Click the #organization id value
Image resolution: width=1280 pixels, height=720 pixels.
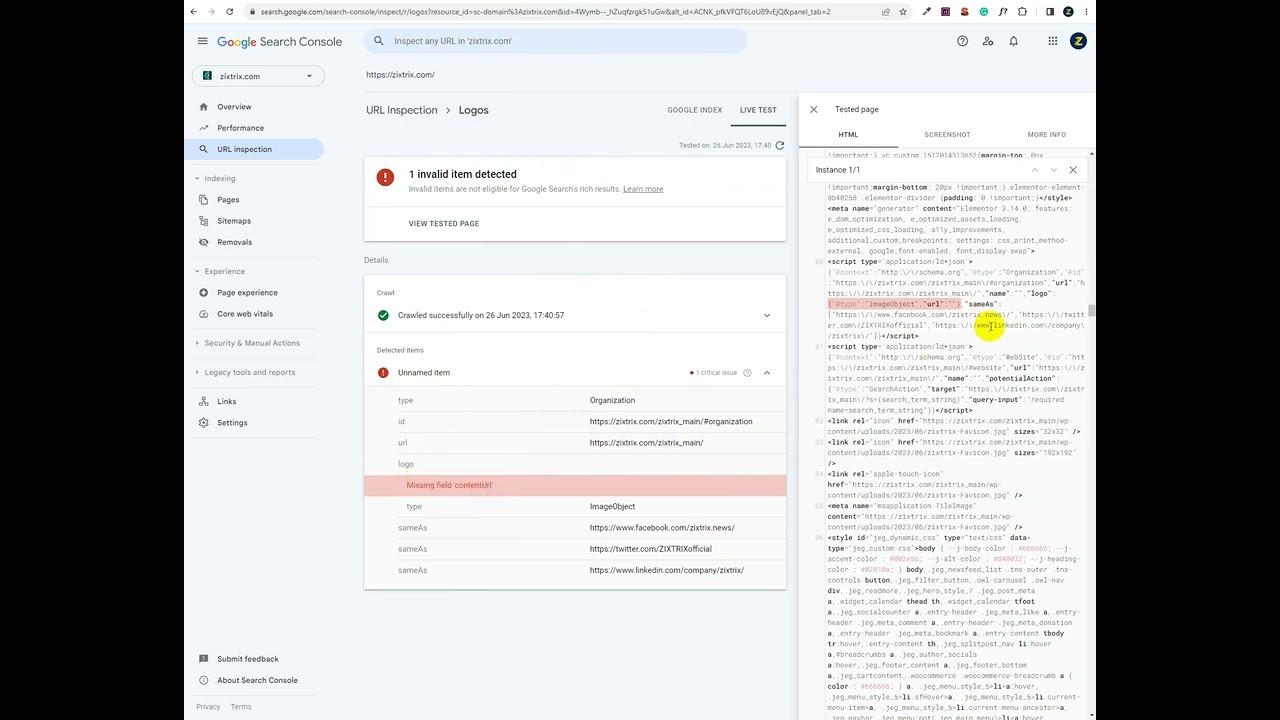671,422
